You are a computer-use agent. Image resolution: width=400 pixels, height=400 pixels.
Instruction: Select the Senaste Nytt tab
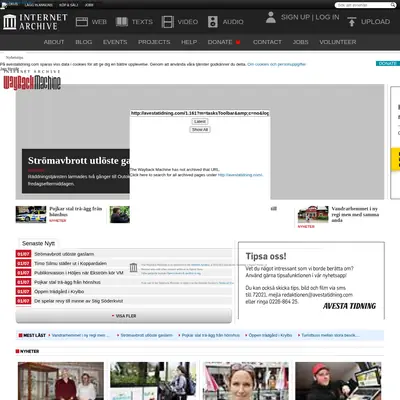pyautogui.click(x=38, y=243)
